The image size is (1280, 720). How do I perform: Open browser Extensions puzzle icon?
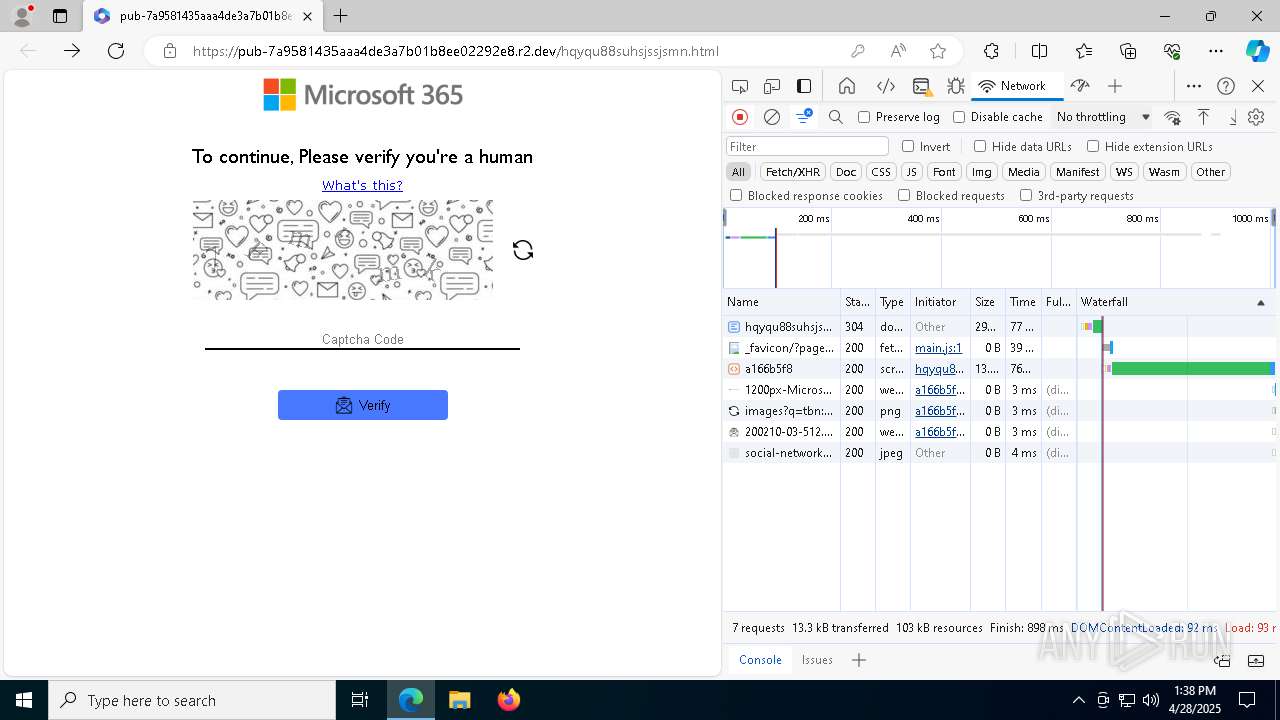[991, 51]
